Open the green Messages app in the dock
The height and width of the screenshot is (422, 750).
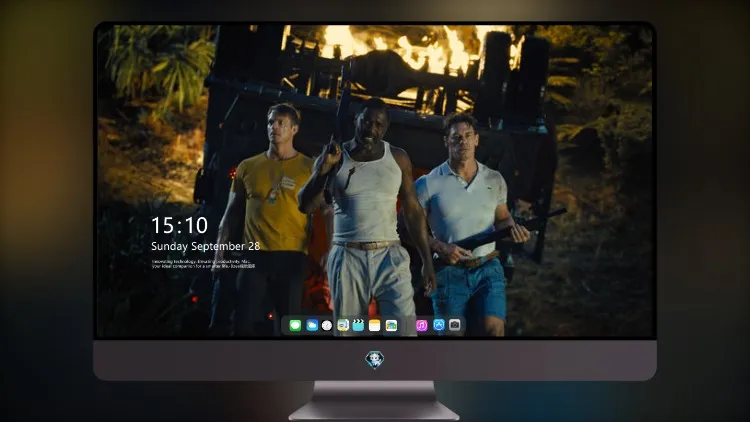coord(295,326)
